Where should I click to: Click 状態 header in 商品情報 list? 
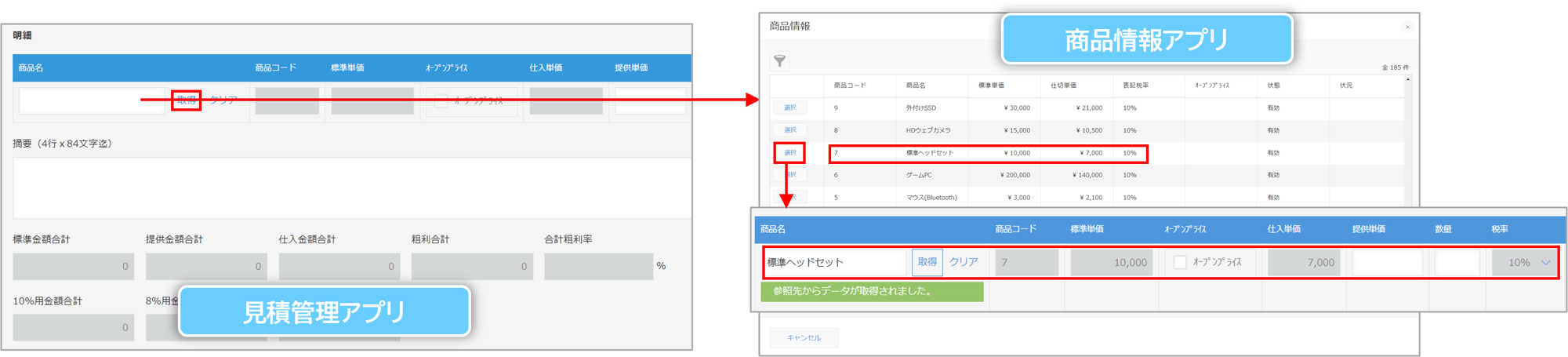[1273, 85]
